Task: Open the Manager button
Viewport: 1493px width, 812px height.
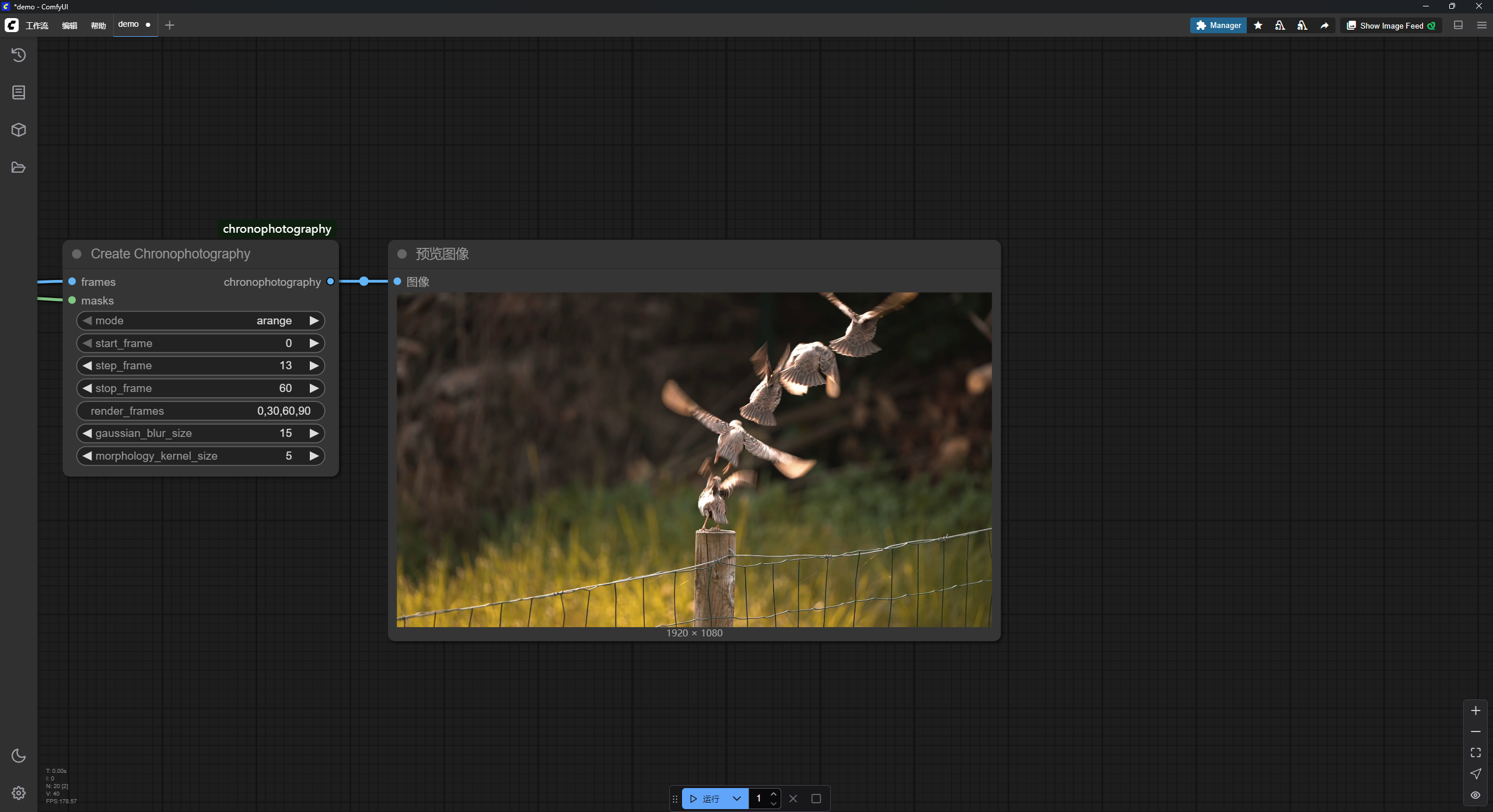Action: click(1218, 26)
